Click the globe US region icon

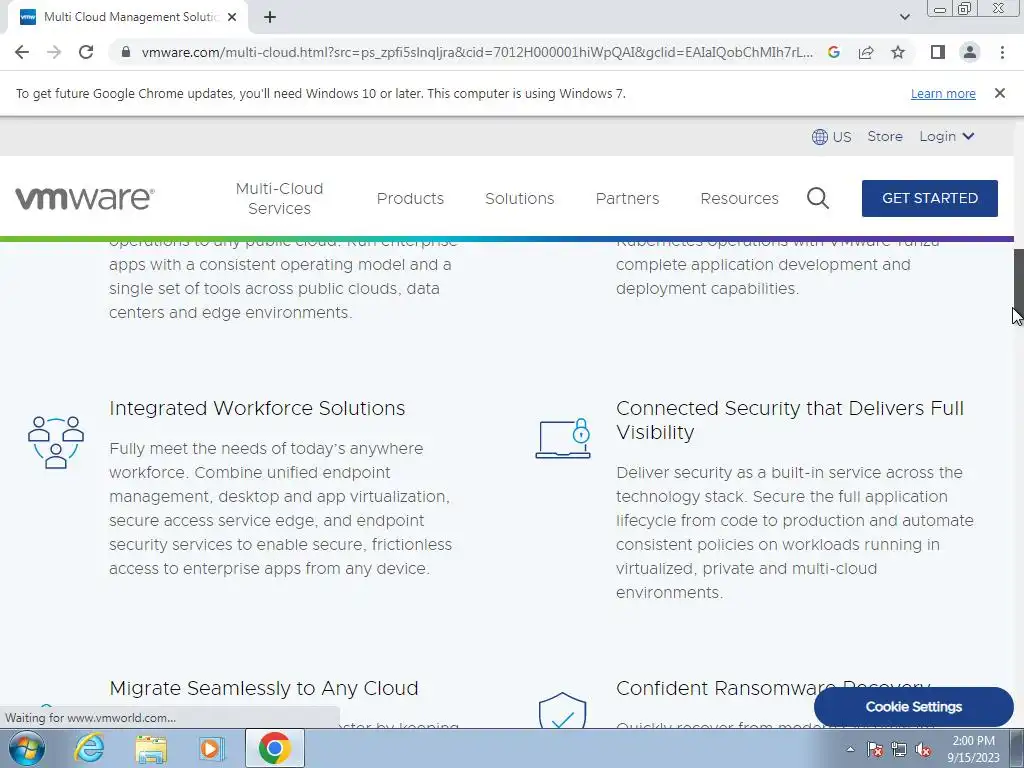[x=820, y=136]
